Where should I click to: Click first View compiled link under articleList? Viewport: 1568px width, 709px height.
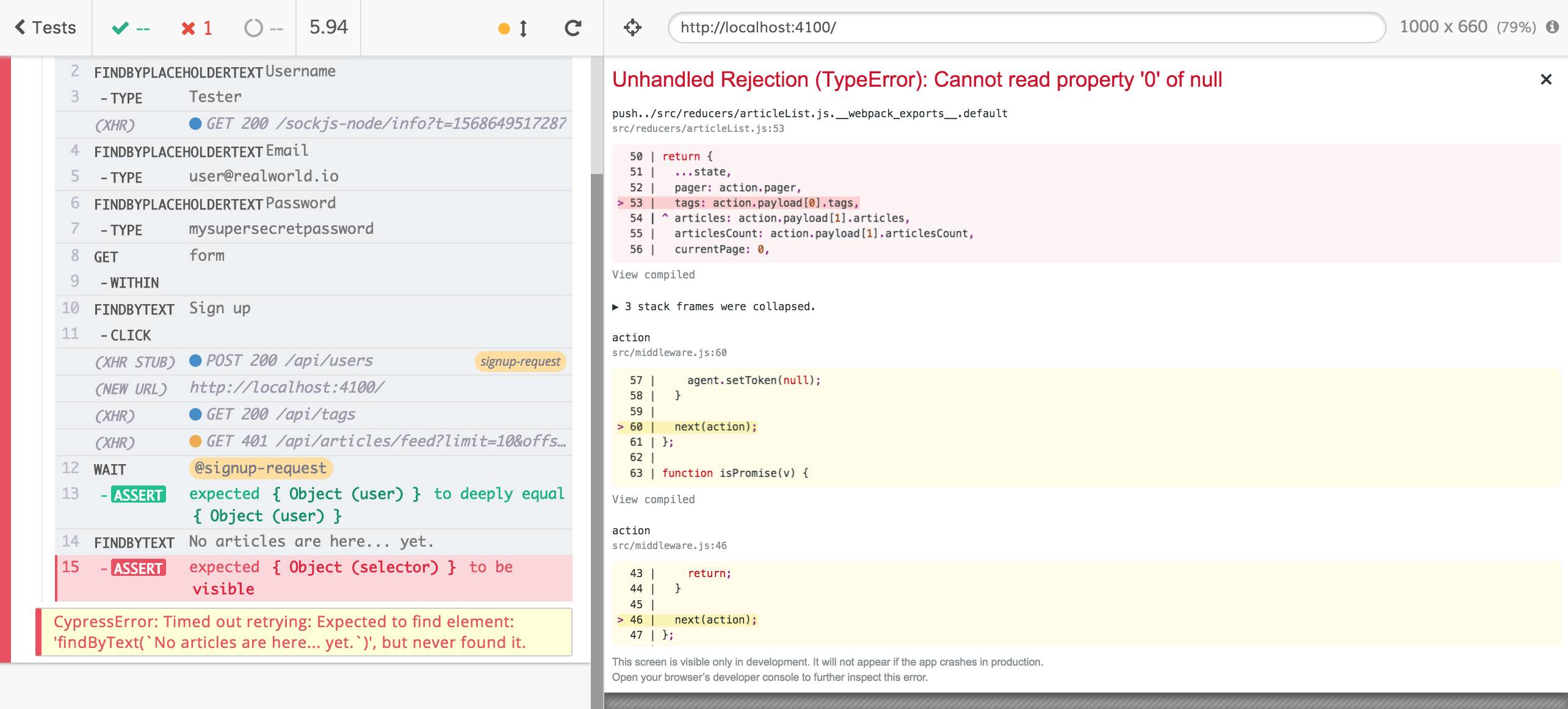click(653, 275)
